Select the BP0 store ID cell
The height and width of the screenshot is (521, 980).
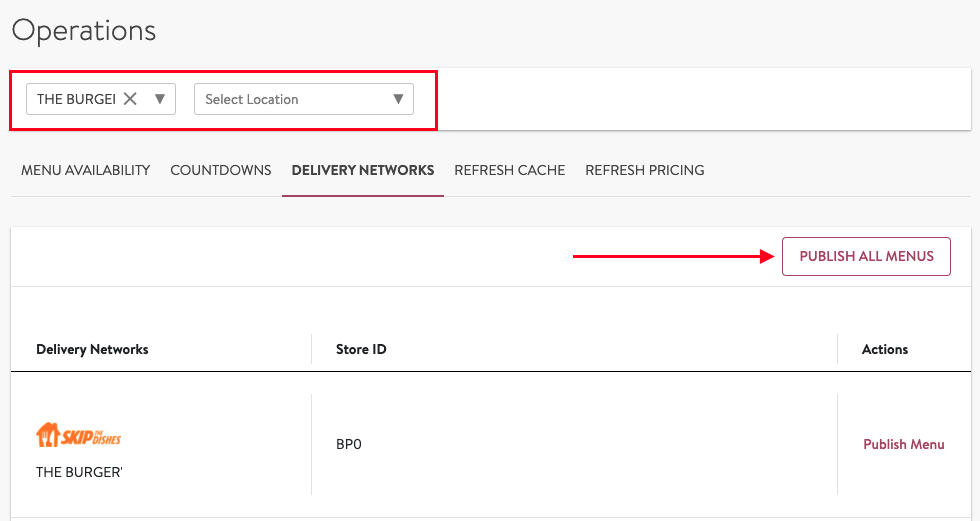tap(349, 444)
